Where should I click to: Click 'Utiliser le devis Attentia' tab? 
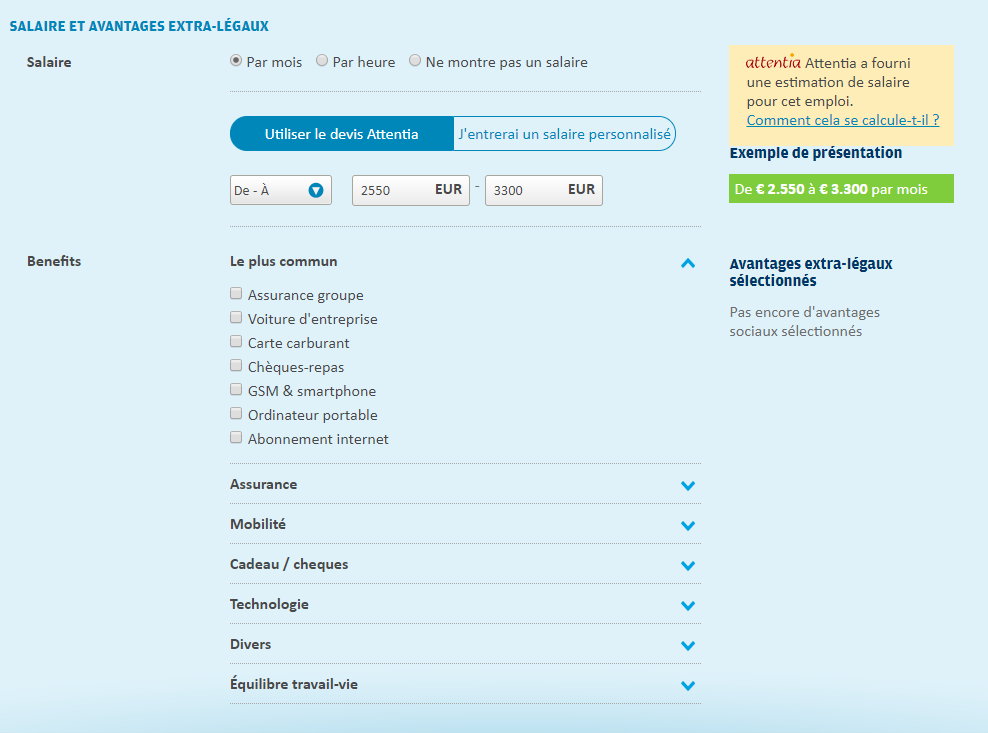point(342,134)
